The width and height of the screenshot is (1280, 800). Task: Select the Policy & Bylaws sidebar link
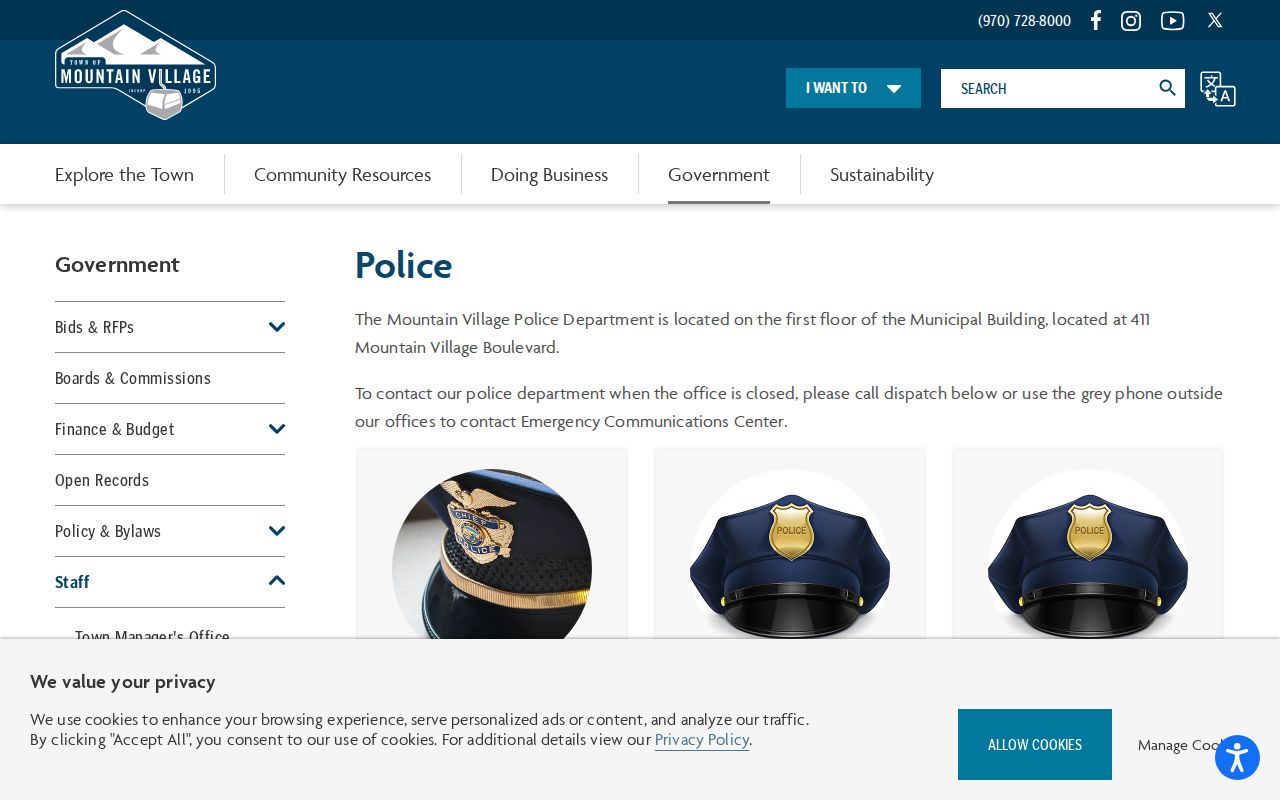[108, 531]
